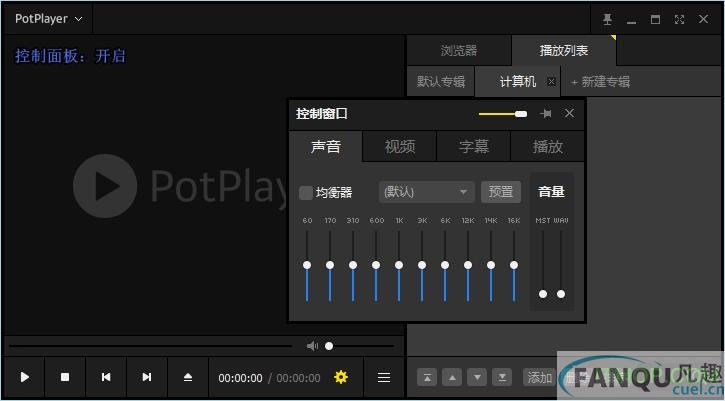Start playback with the play button
Screen dimensions: 725x401
coord(25,377)
